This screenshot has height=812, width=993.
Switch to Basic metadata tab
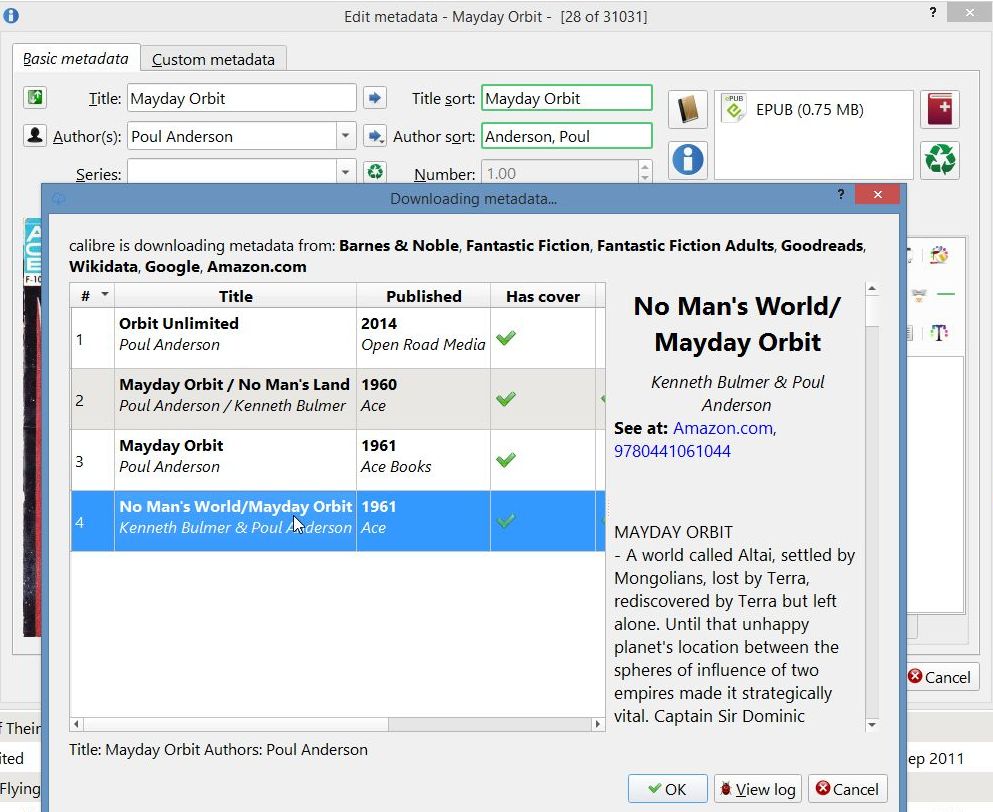click(76, 59)
